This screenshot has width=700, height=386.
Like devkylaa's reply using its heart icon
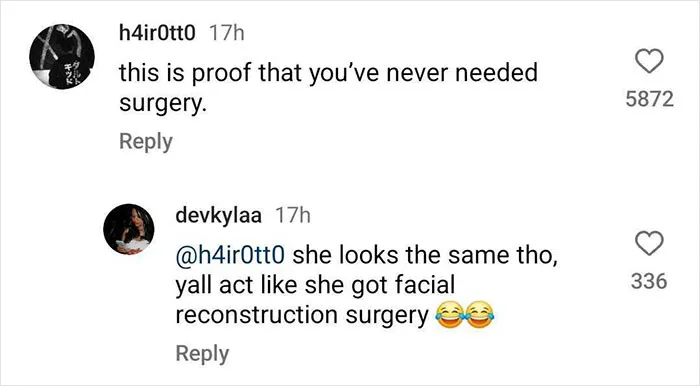click(x=649, y=243)
